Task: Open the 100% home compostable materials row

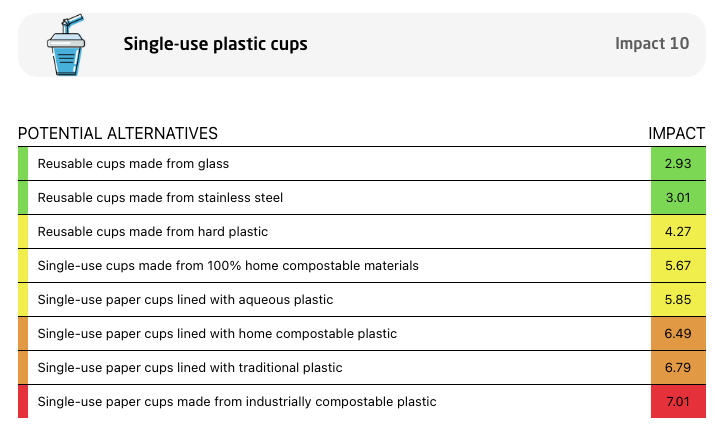Action: point(362,266)
